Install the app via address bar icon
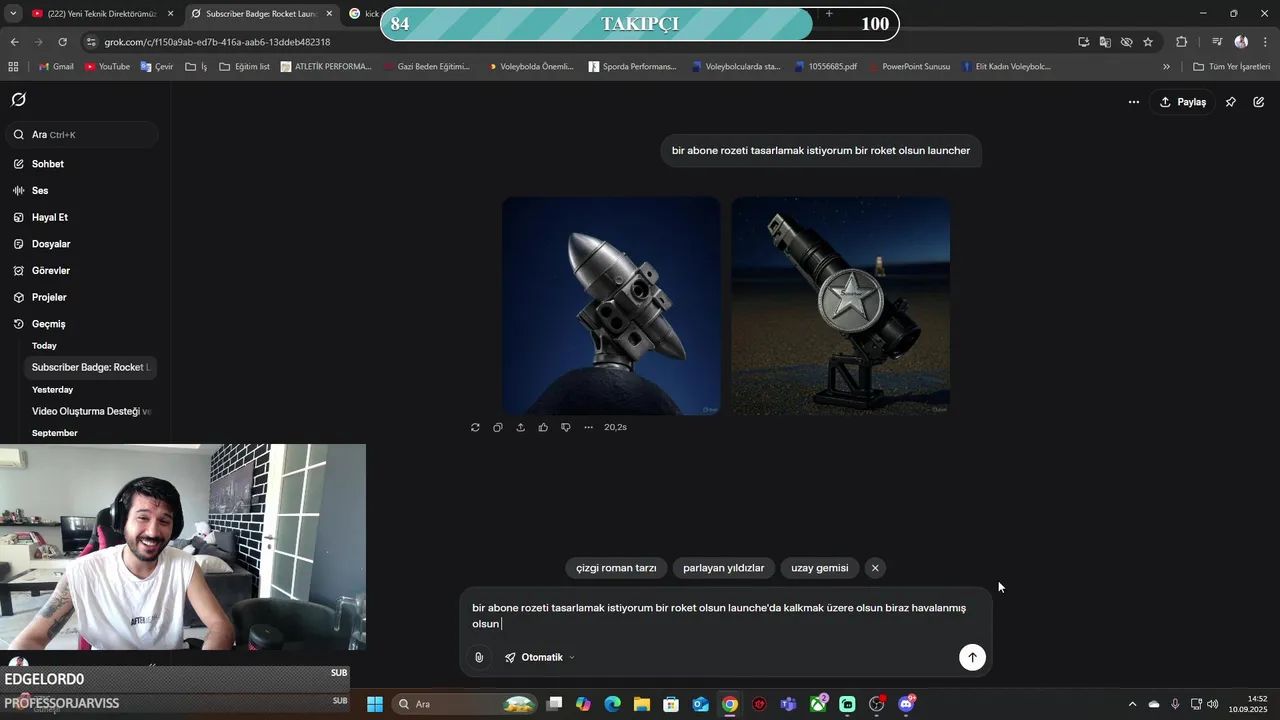 (x=1084, y=42)
